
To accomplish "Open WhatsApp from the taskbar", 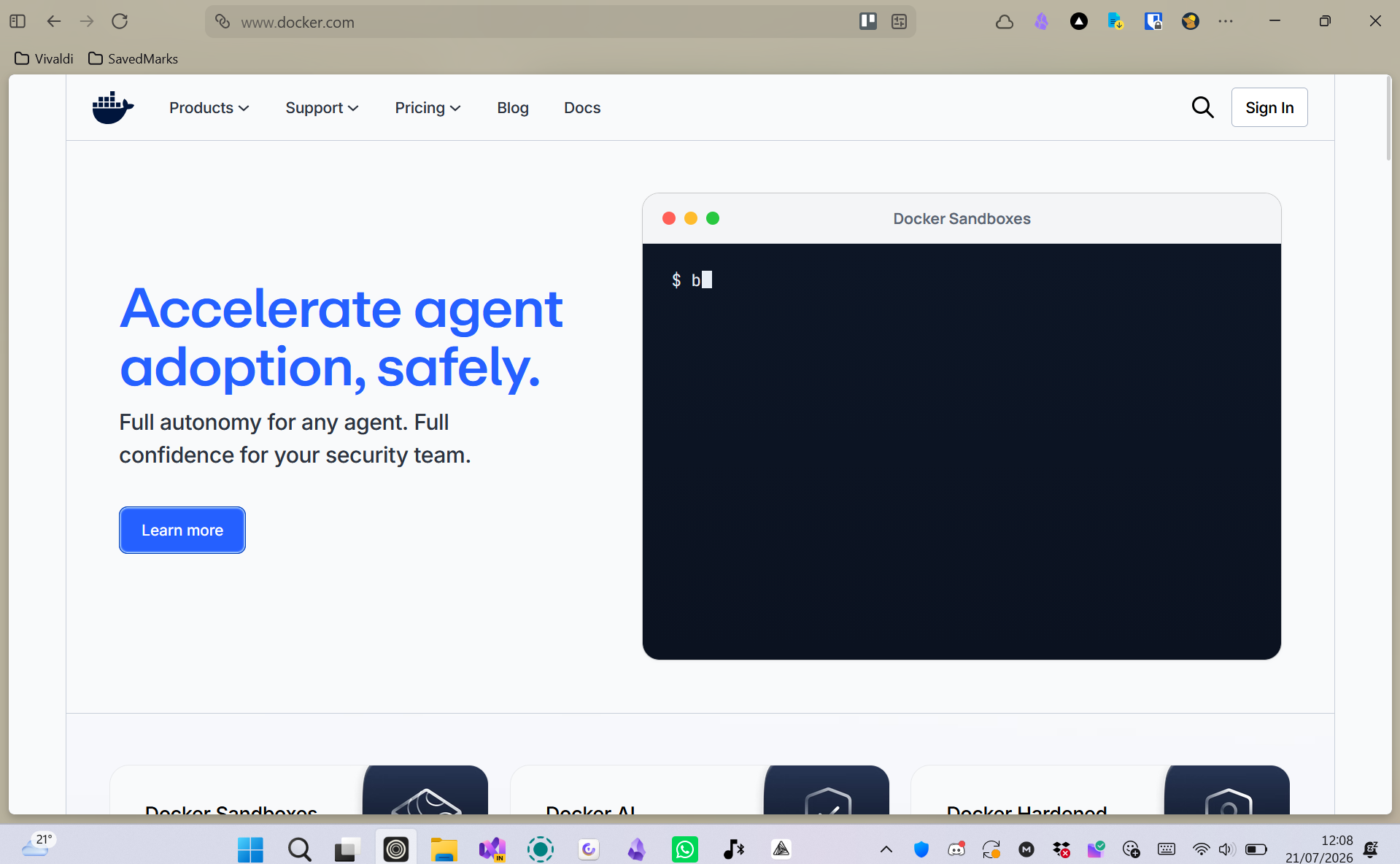I will point(685,849).
